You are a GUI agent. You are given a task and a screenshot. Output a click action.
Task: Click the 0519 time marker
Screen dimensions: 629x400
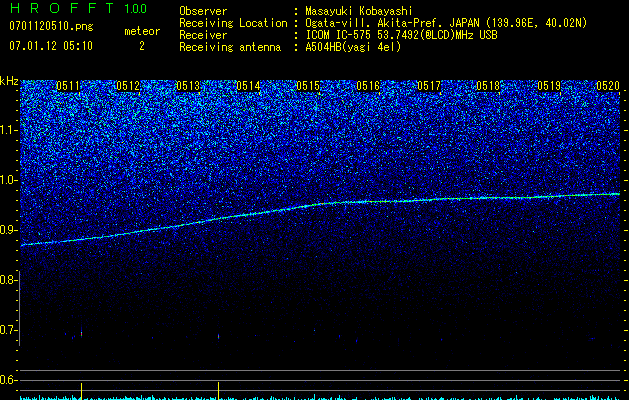click(549, 86)
